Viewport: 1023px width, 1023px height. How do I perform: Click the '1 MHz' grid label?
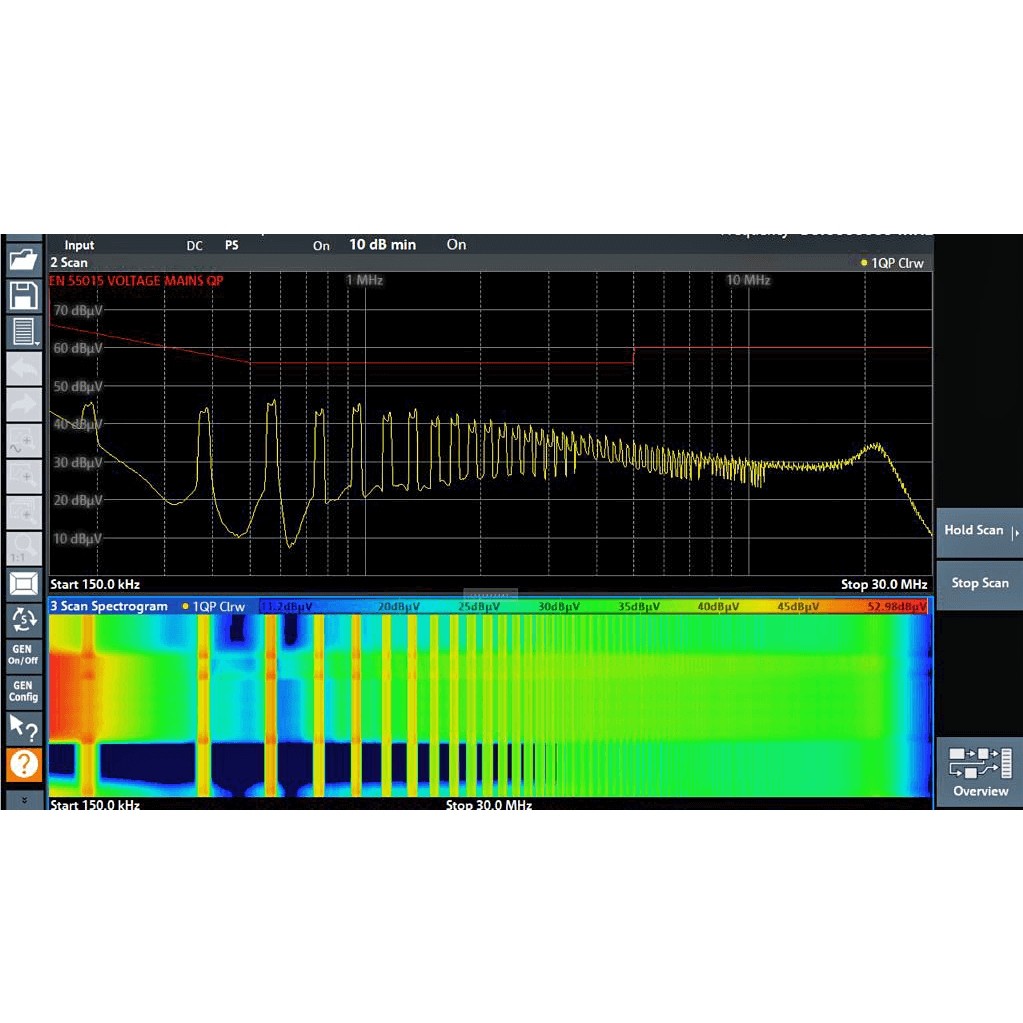click(x=365, y=281)
